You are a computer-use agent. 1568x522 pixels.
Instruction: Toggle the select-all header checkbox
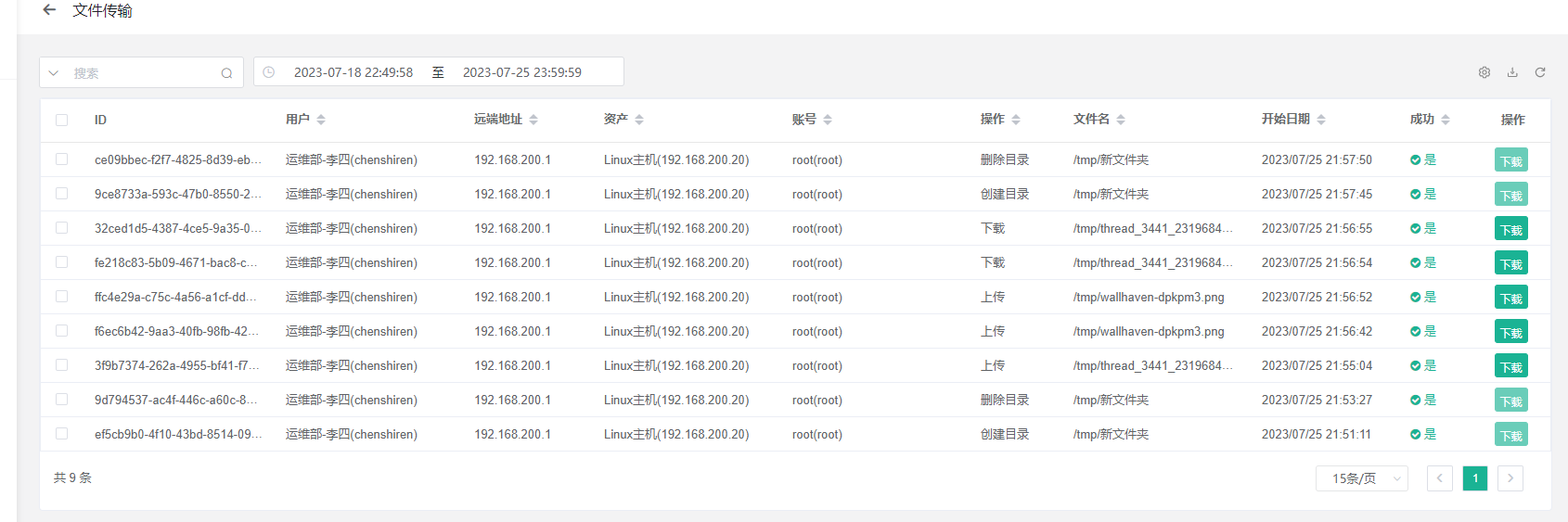(x=62, y=120)
